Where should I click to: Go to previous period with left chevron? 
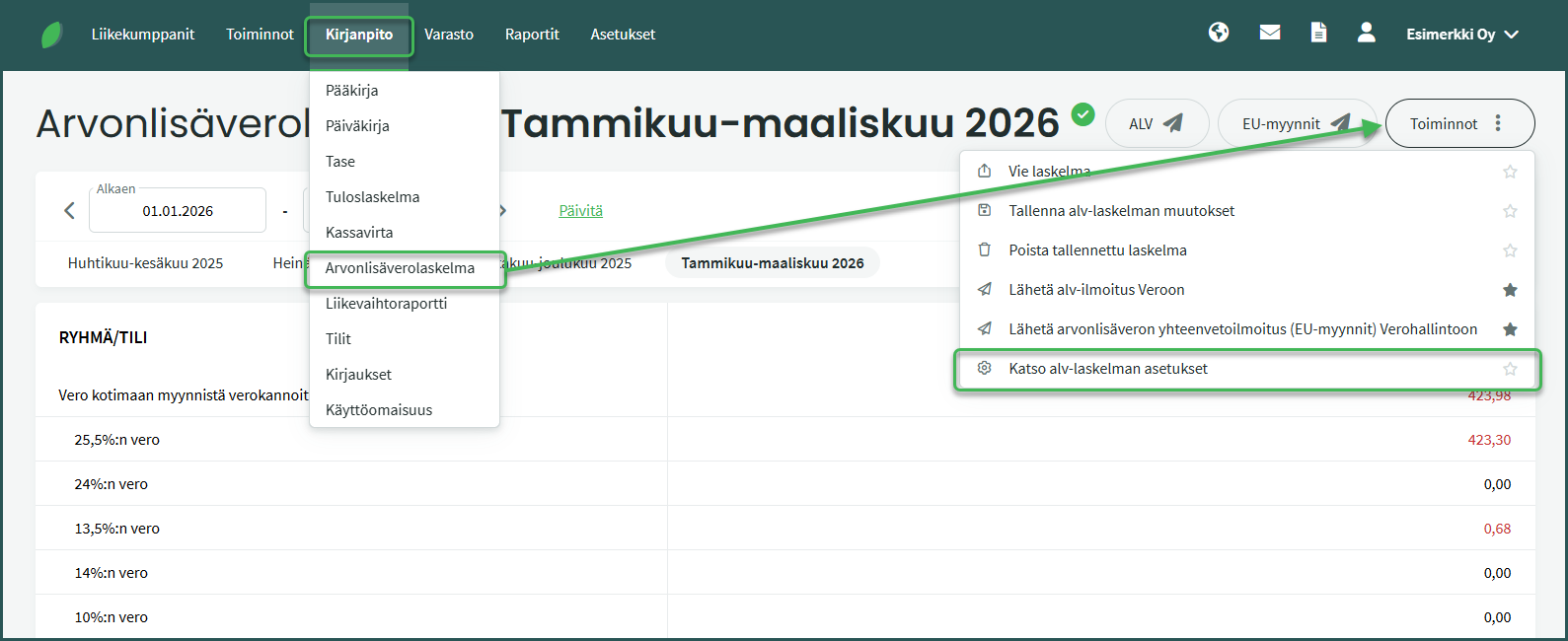(69, 210)
